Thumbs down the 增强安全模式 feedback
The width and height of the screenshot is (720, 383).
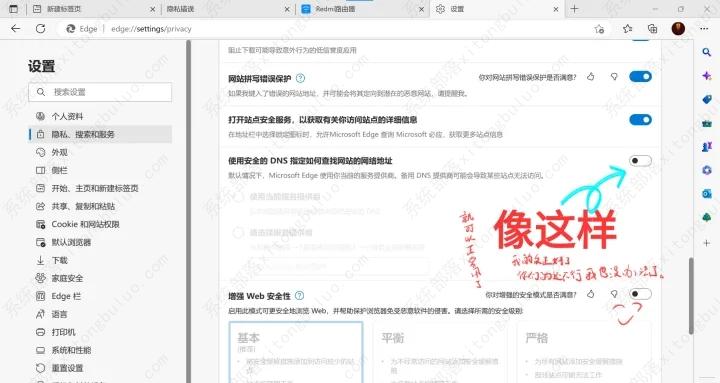[614, 294]
